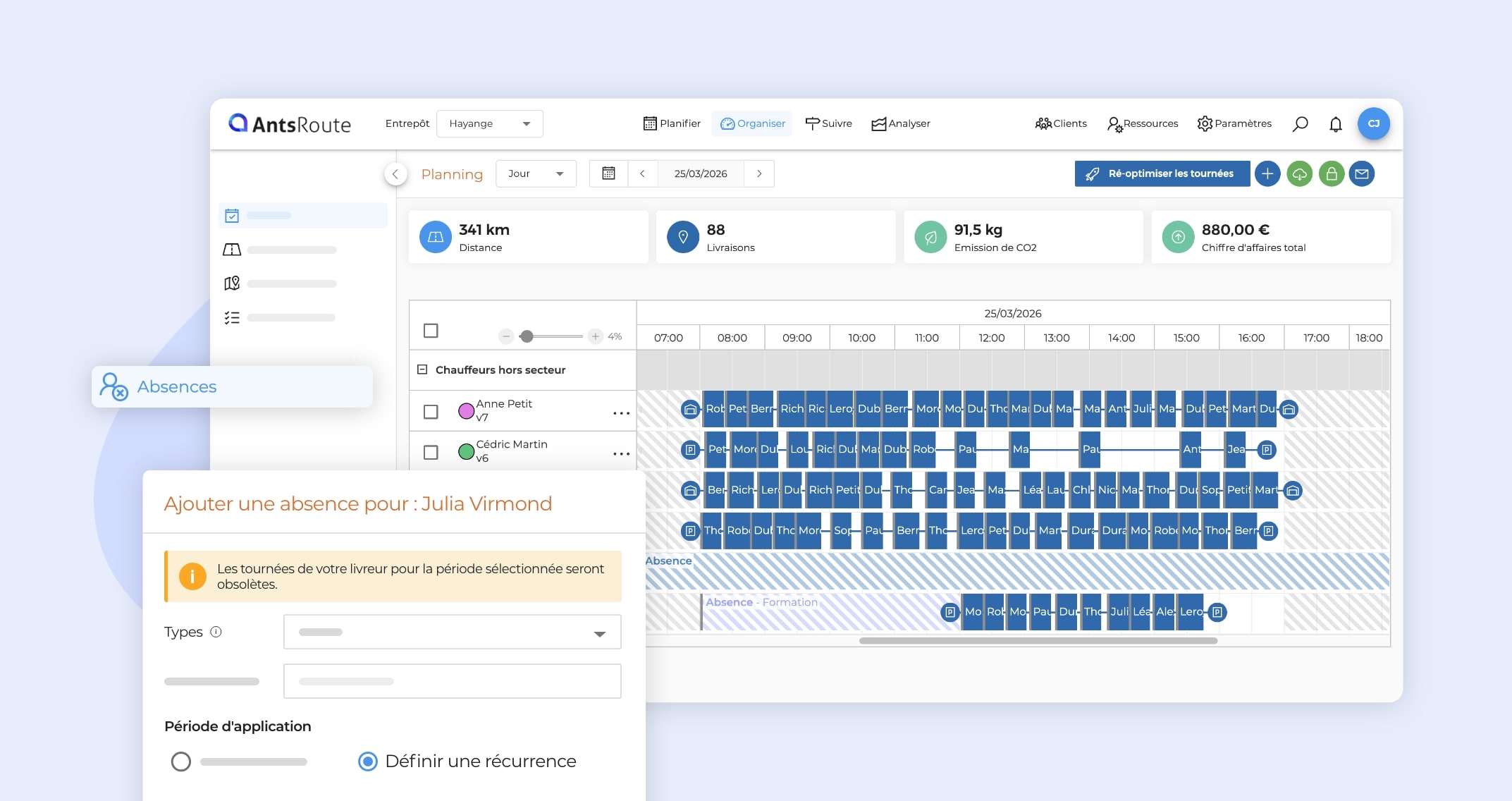Open the calendar date picker icon
1512x801 pixels.
pyautogui.click(x=608, y=173)
